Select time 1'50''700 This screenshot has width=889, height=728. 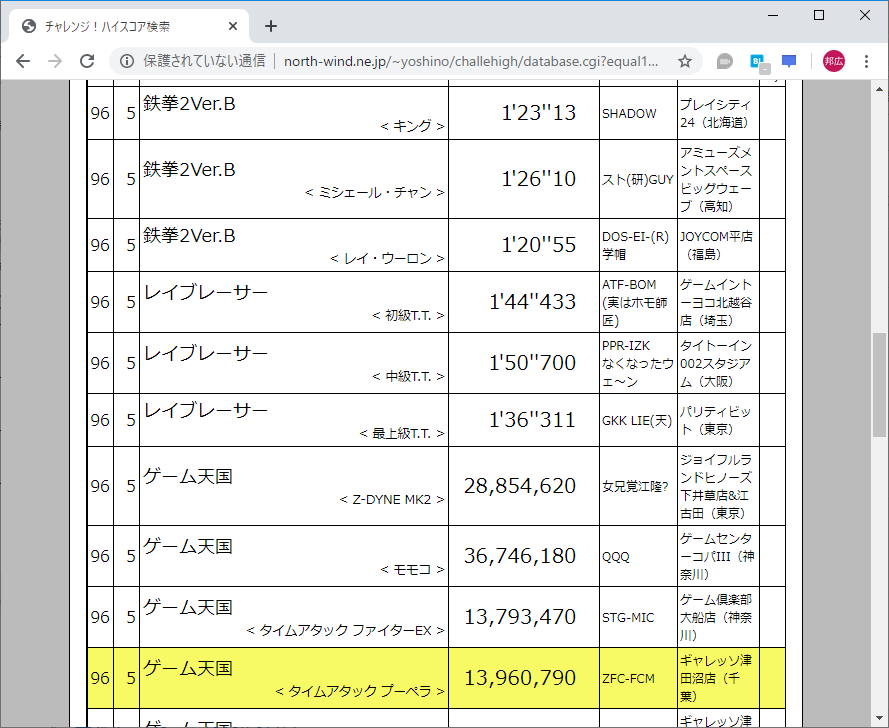pyautogui.click(x=532, y=363)
